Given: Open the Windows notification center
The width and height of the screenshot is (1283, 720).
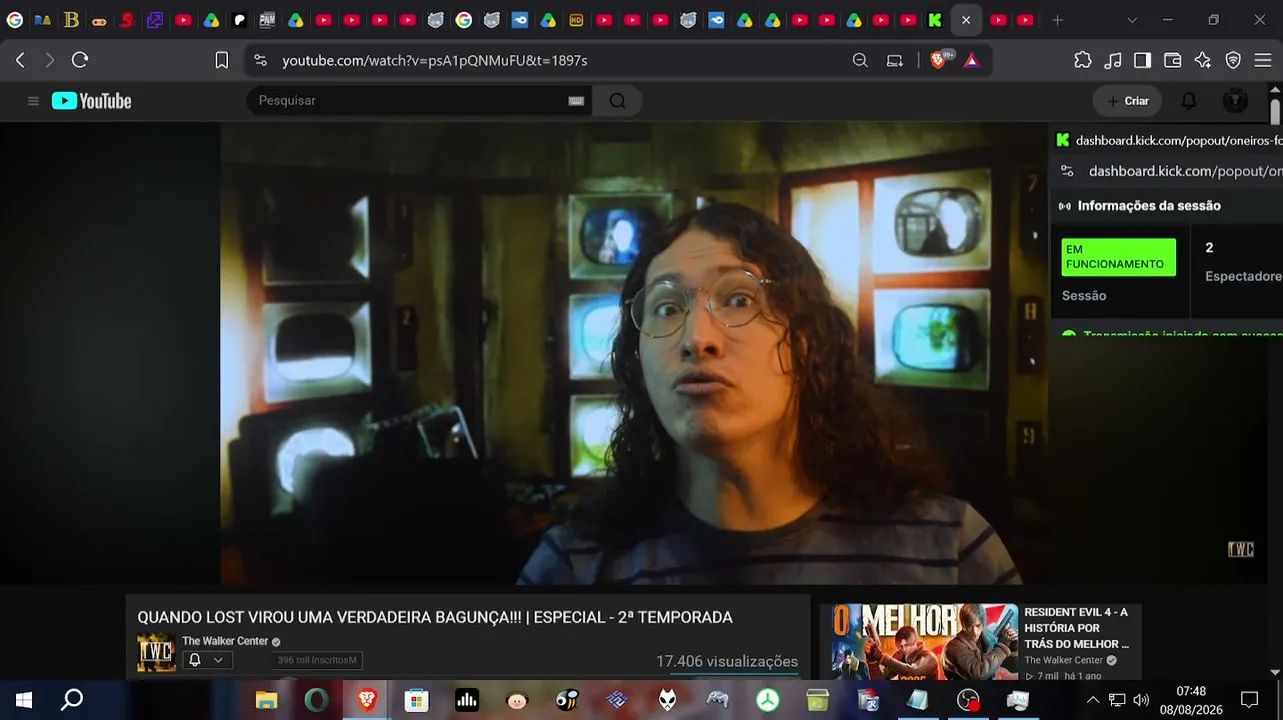Looking at the screenshot, I should 1249,700.
